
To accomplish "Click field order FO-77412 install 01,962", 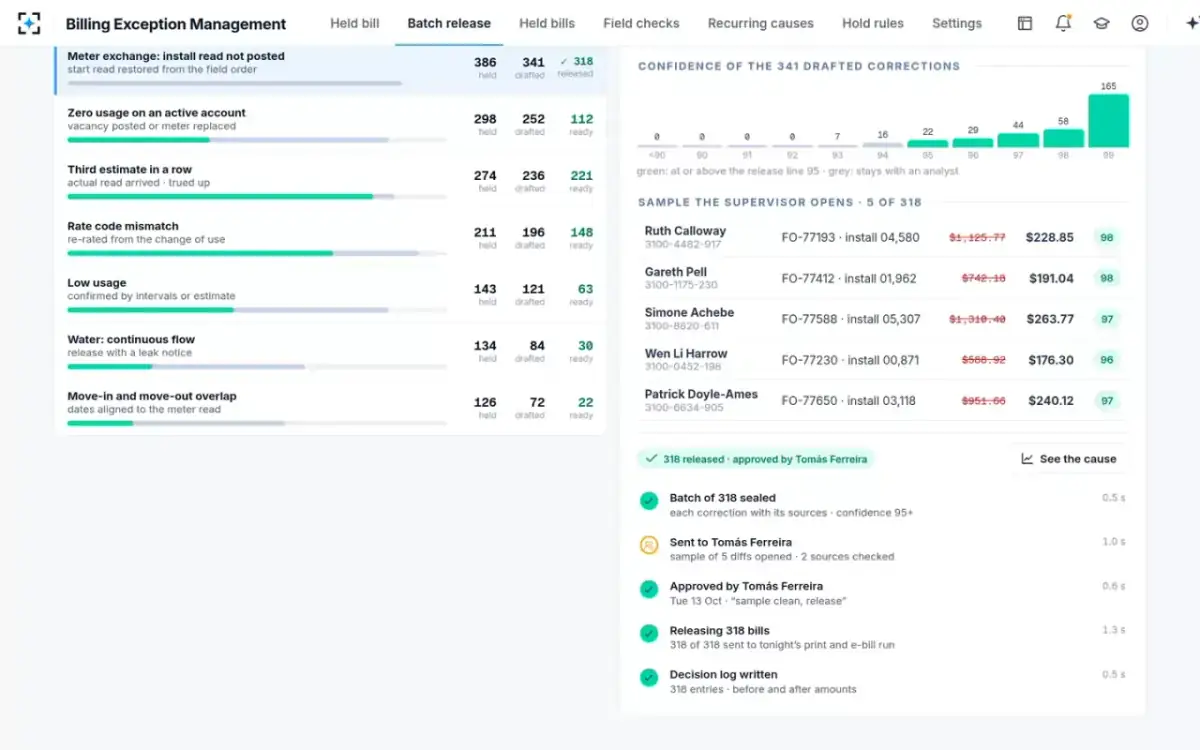I will (x=848, y=279).
